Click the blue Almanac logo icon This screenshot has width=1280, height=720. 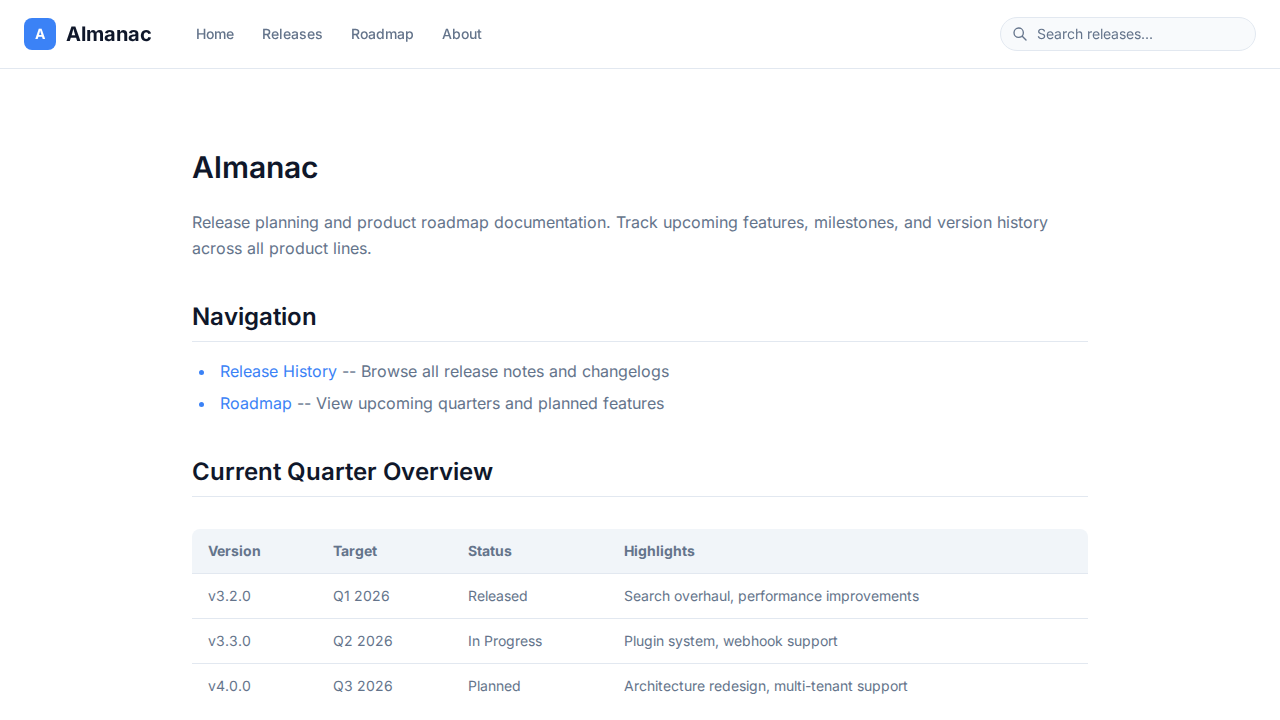point(40,34)
